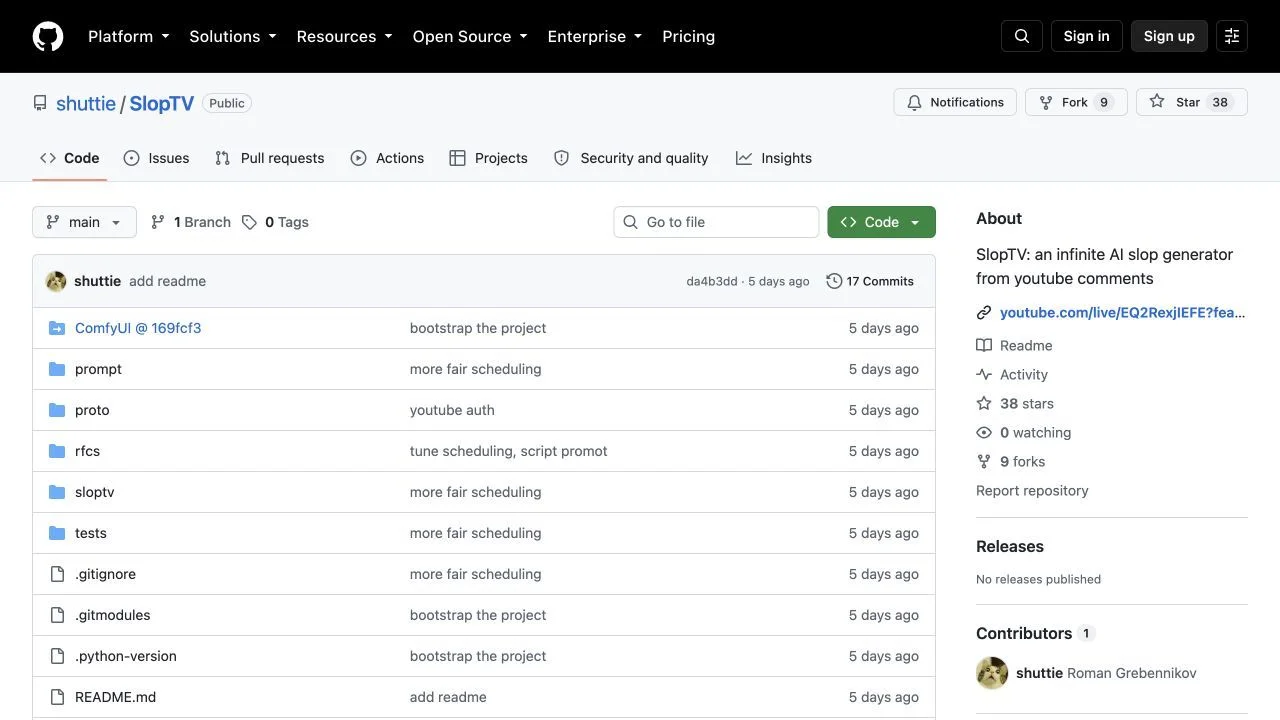The image size is (1280, 720).
Task: Open the proto folder
Action: (92, 410)
